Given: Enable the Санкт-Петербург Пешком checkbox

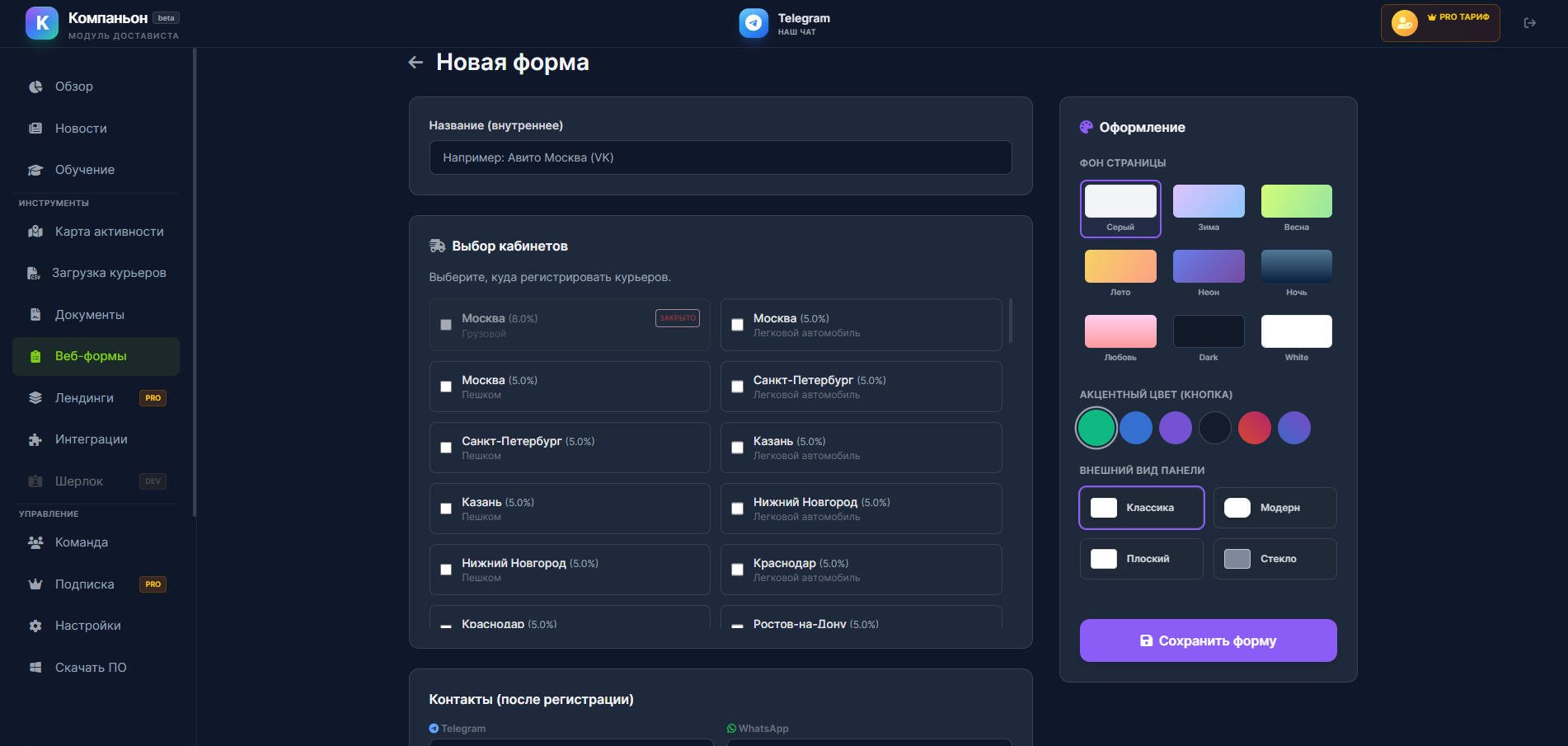Looking at the screenshot, I should pyautogui.click(x=446, y=448).
